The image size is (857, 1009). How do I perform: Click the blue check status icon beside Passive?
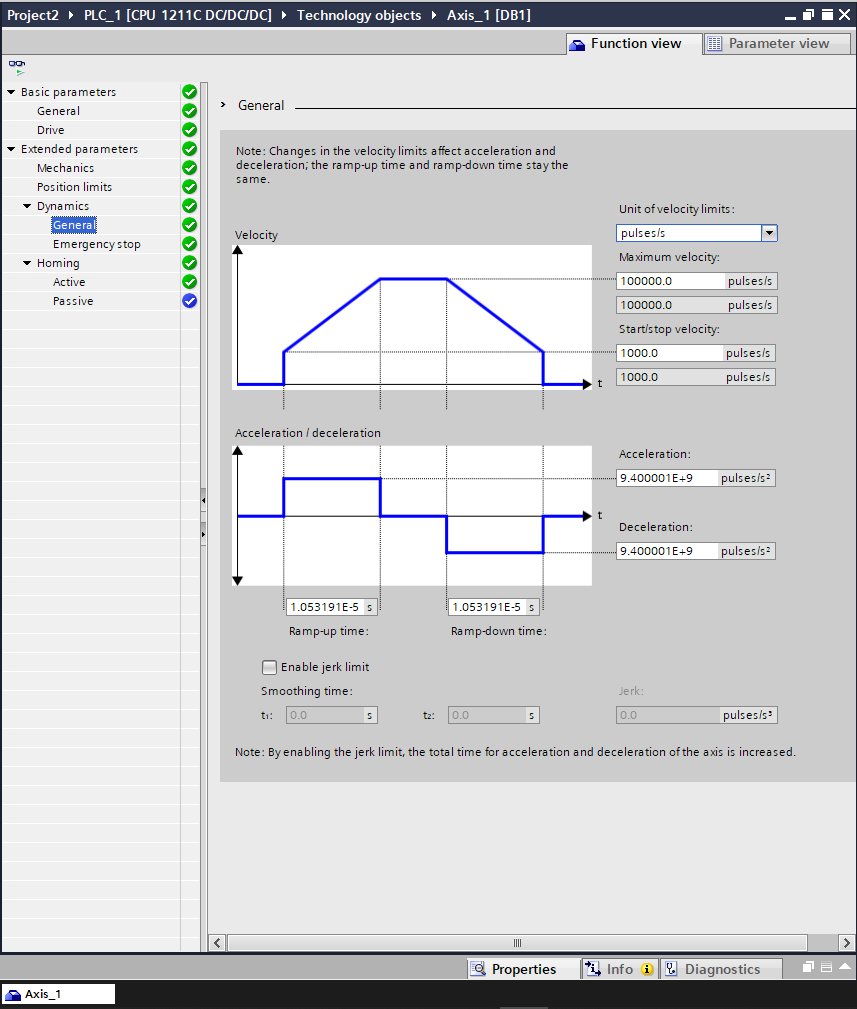(190, 301)
